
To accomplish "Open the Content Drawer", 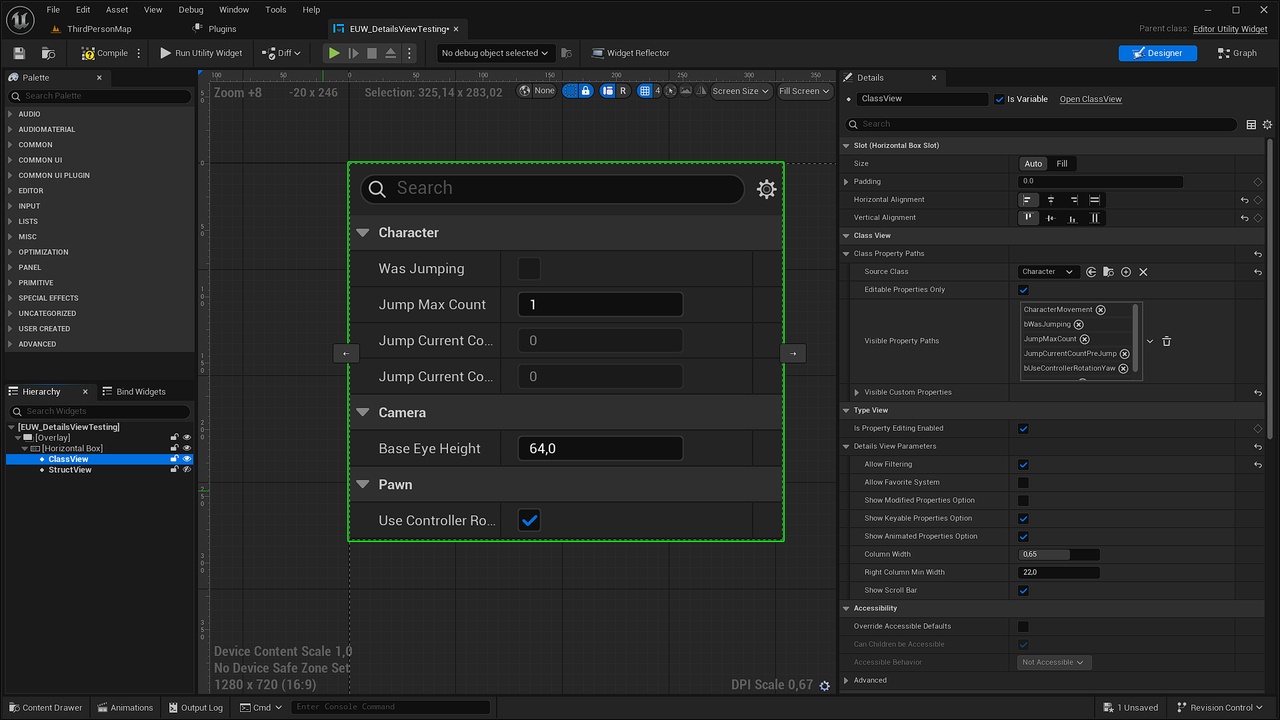I will tap(46, 707).
